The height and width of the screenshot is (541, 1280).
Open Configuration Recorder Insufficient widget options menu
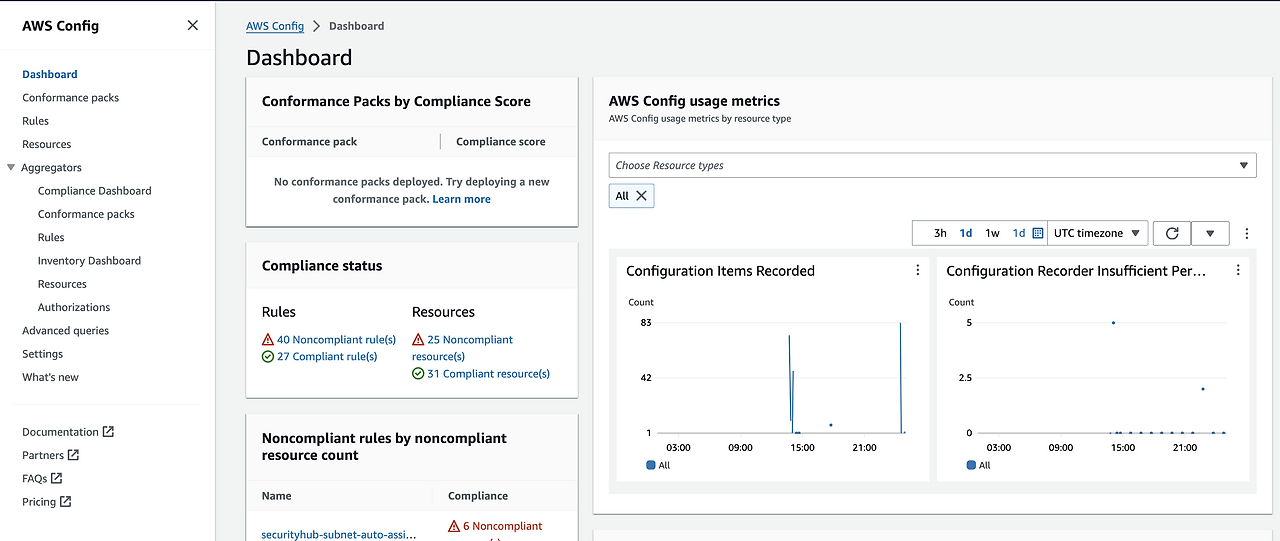[1238, 270]
